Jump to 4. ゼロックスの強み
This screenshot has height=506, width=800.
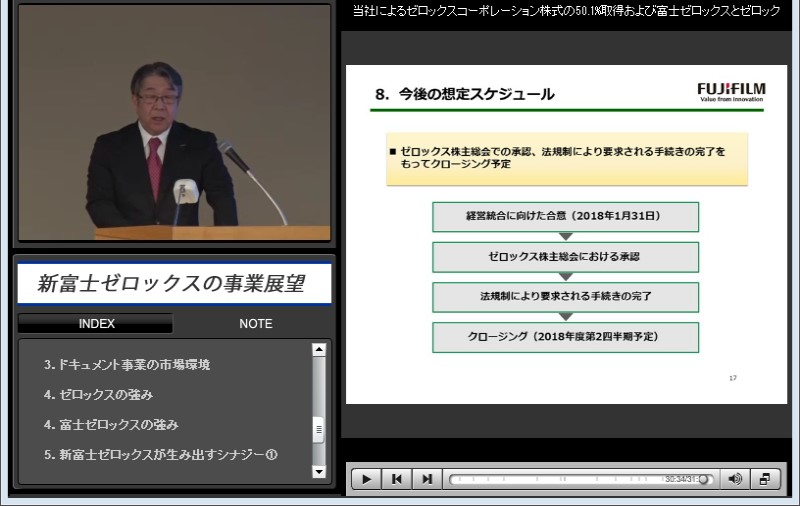pyautogui.click(x=98, y=395)
